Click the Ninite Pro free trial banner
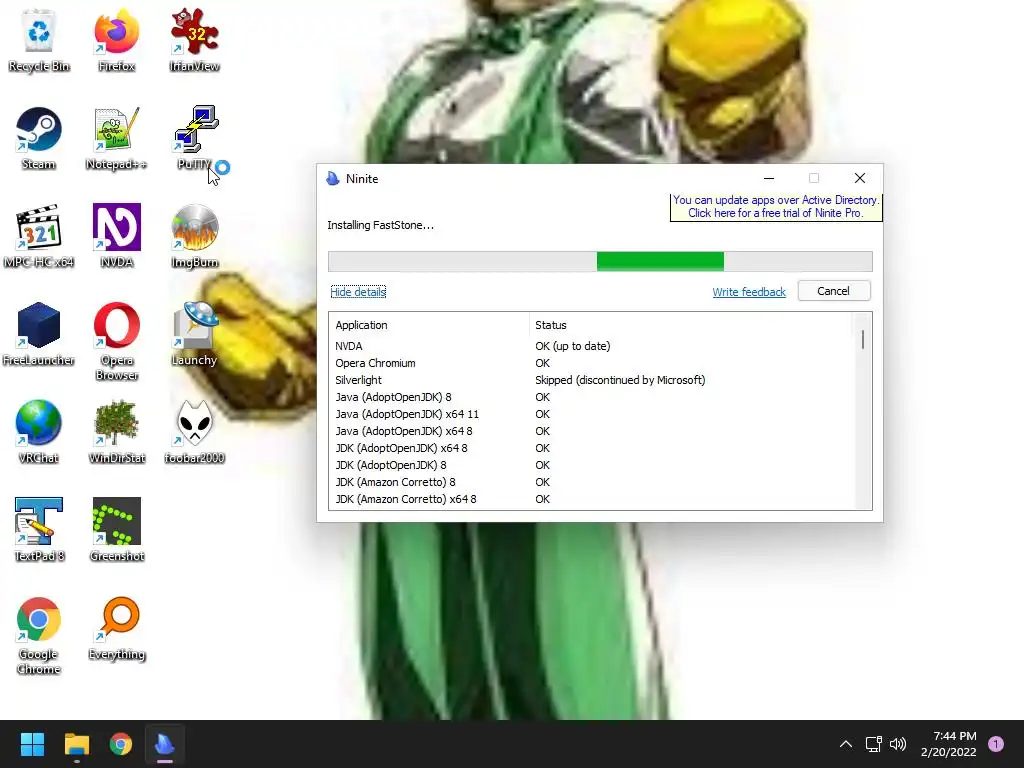 [x=776, y=206]
